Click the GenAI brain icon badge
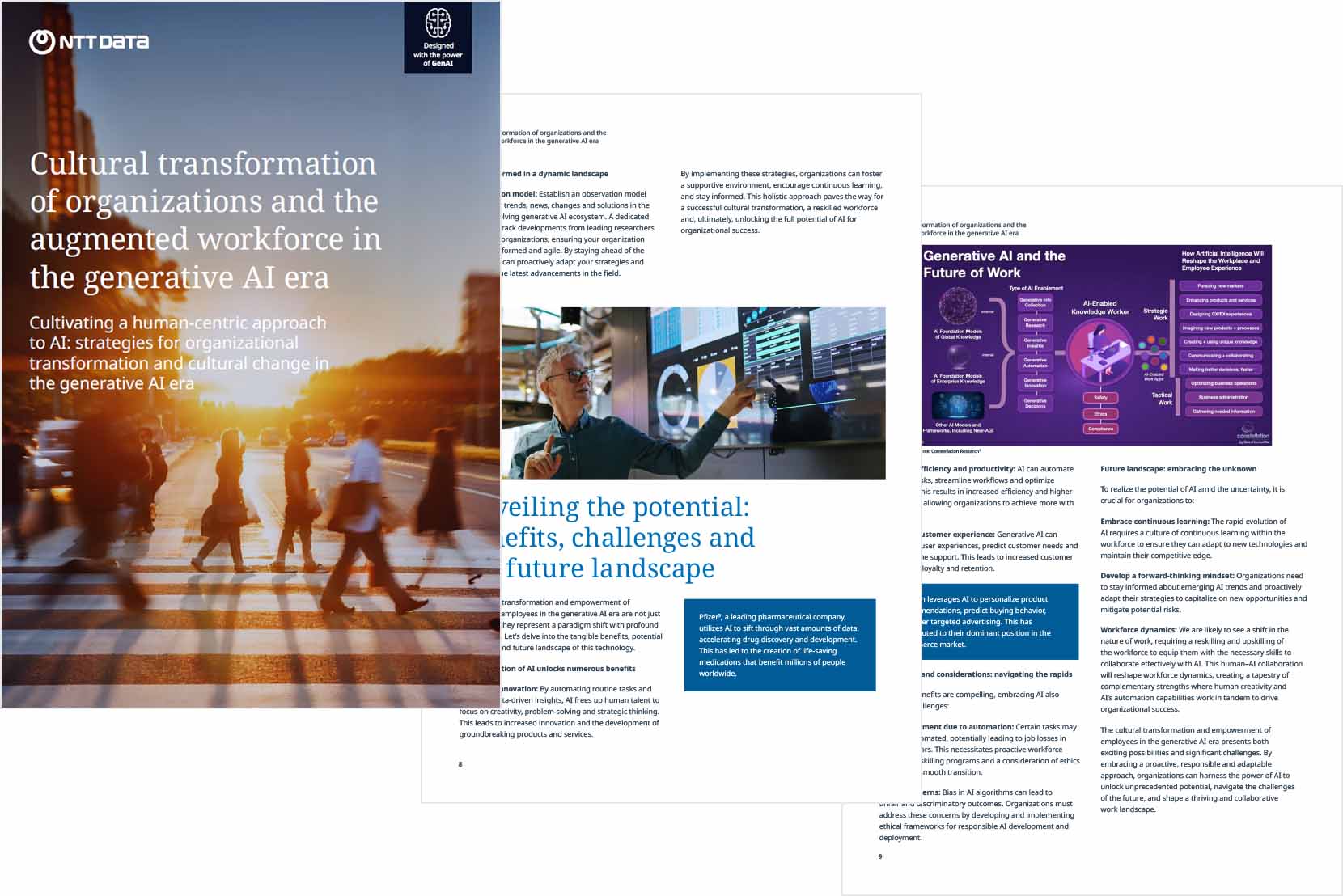 point(438,23)
